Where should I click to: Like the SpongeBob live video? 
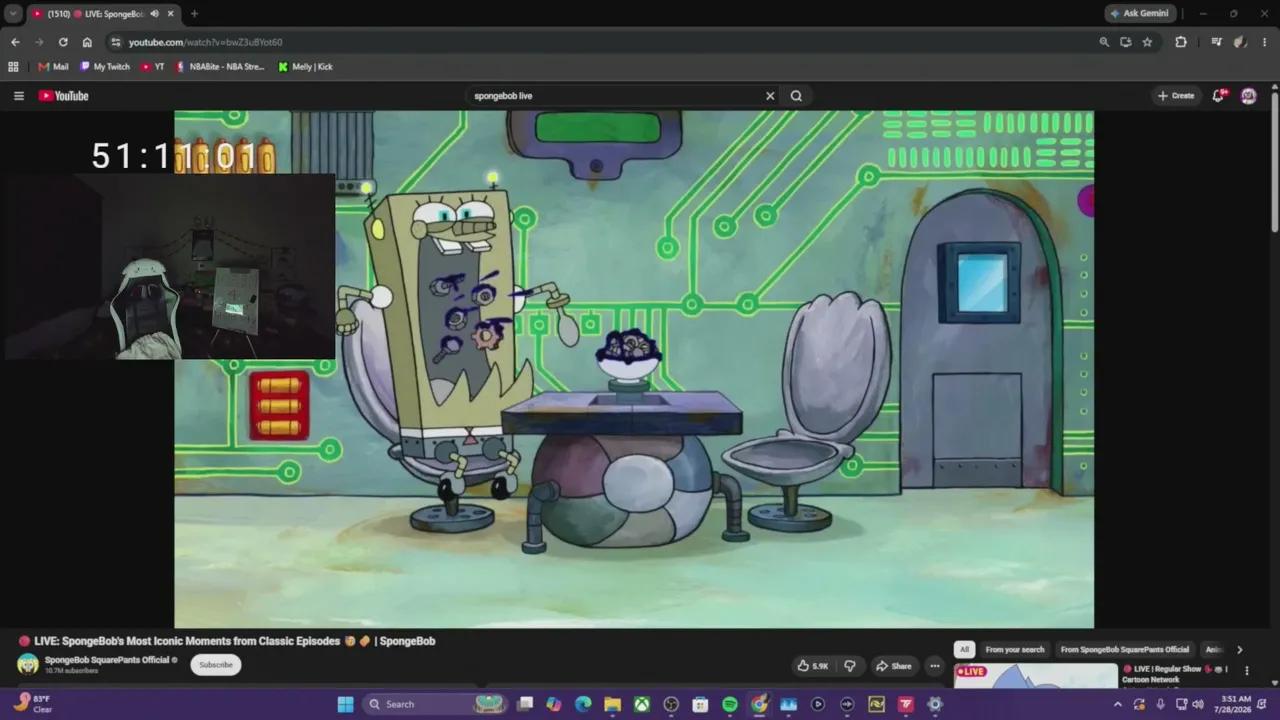[x=813, y=666]
